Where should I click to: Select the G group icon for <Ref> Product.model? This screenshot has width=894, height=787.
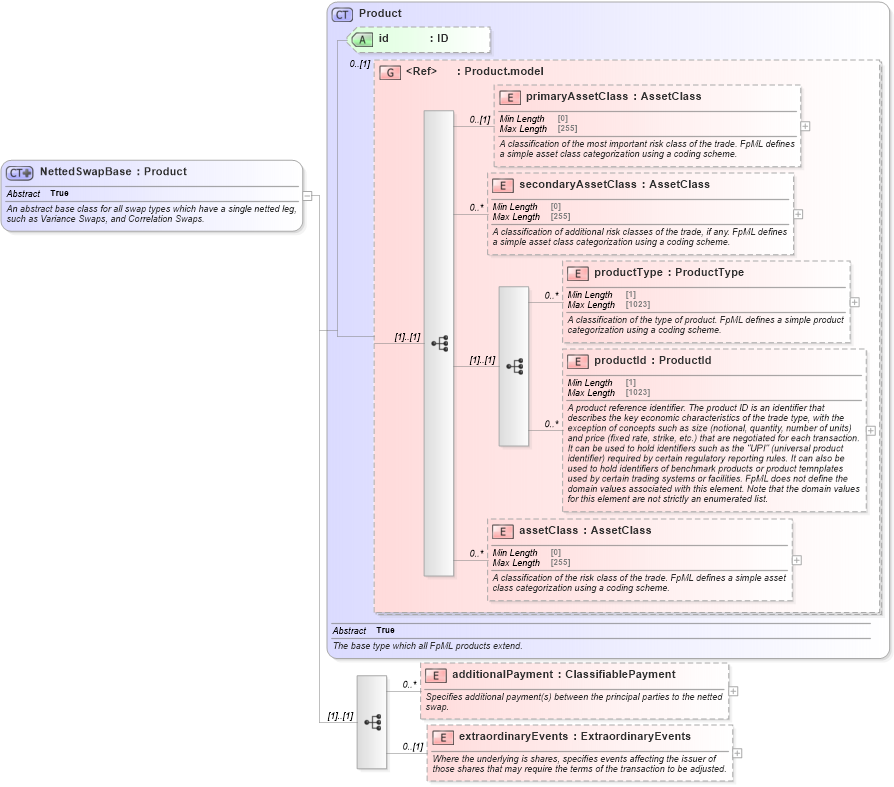[389, 71]
